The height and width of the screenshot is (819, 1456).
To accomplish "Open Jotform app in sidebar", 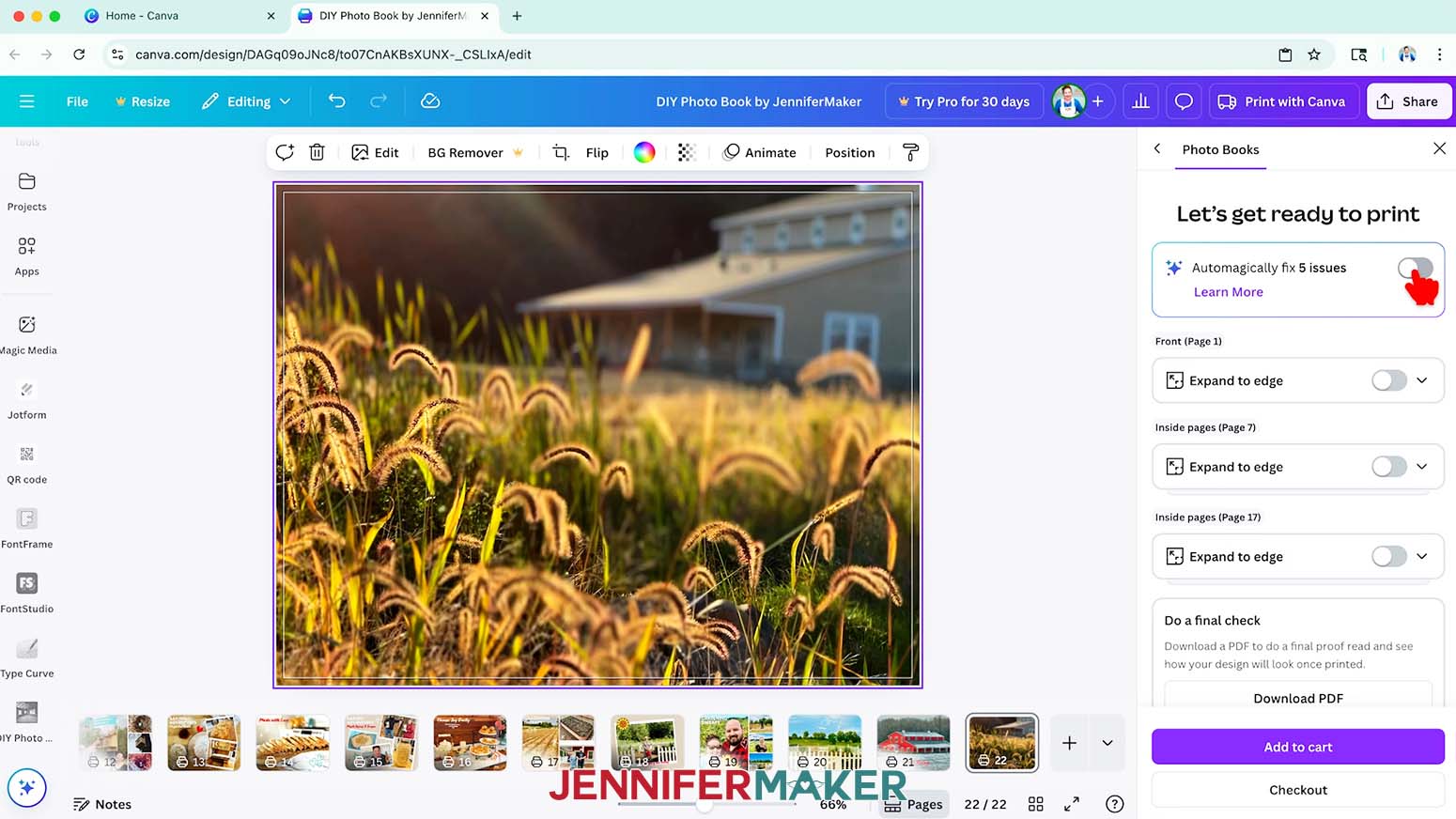I will click(26, 400).
